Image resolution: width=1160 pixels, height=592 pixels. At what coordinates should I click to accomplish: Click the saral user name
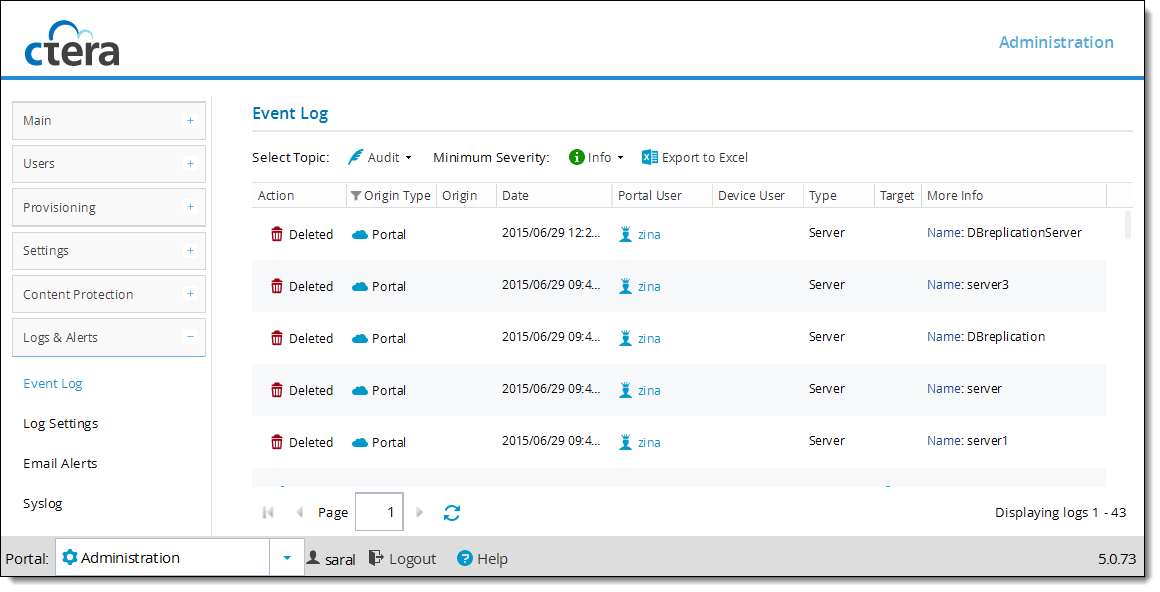tap(340, 559)
